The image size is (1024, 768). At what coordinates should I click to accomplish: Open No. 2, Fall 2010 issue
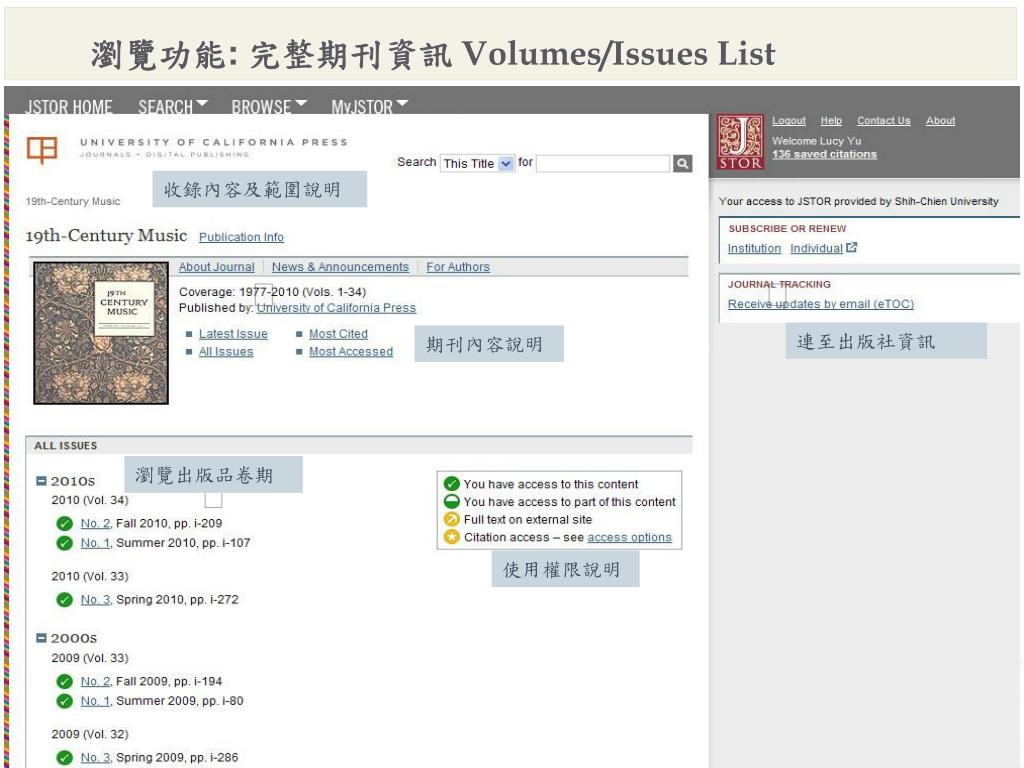[95, 523]
